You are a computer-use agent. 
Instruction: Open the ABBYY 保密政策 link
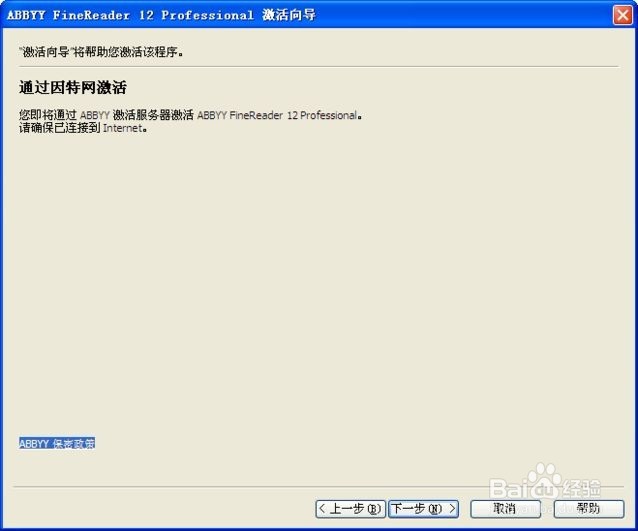tap(57, 443)
